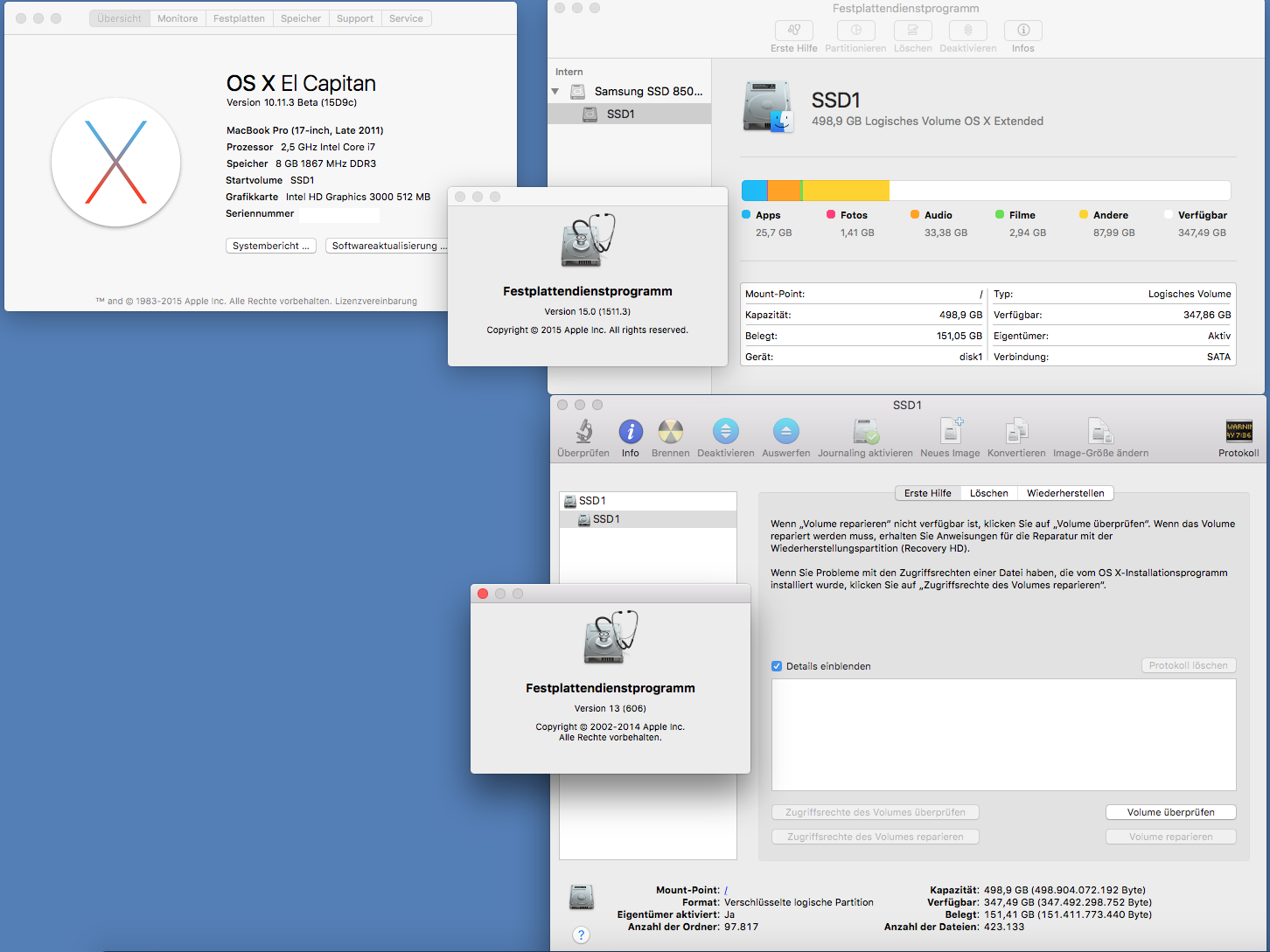Select the Wiederherstellen tab

click(1065, 493)
